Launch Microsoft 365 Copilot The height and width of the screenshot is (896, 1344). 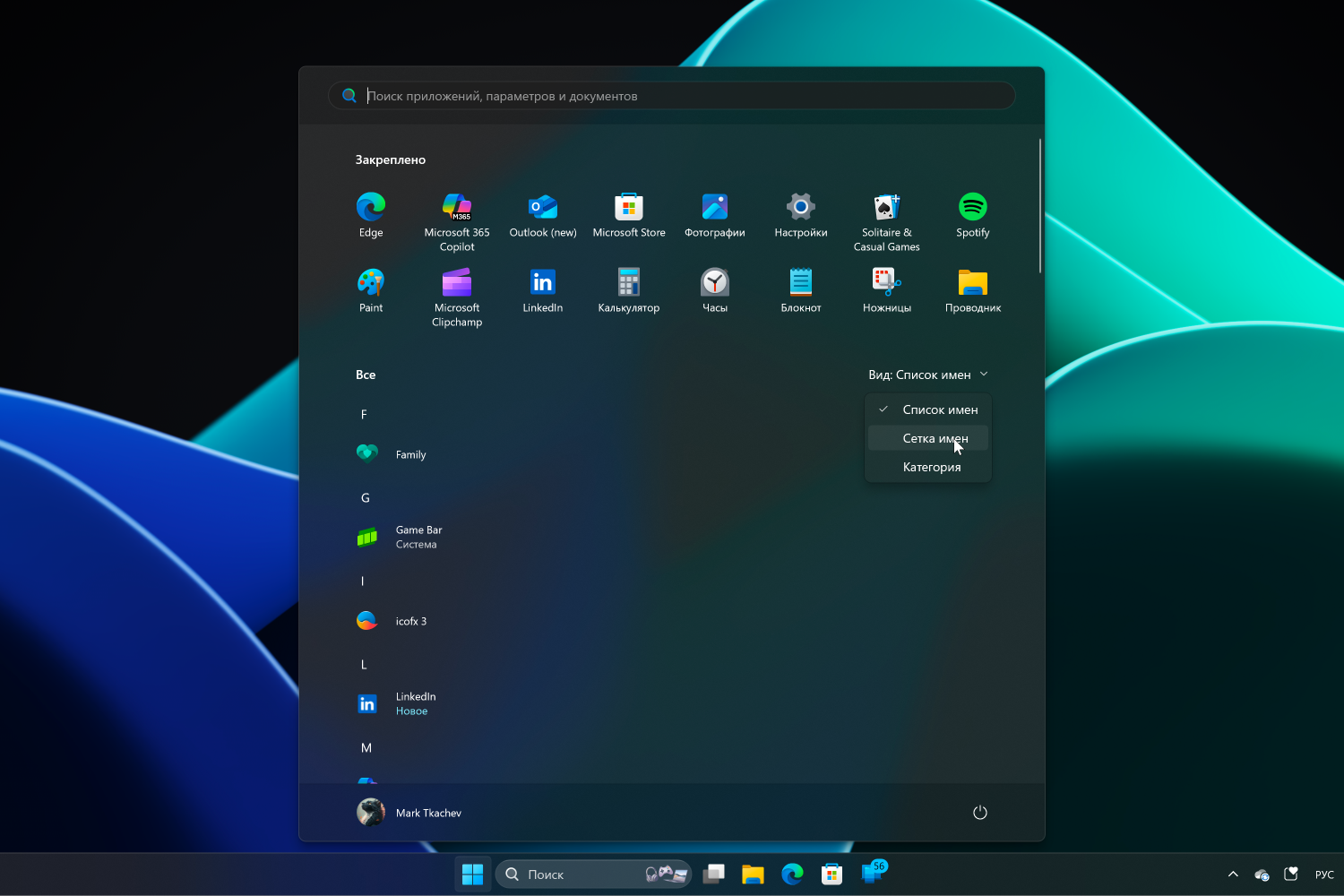tap(457, 222)
